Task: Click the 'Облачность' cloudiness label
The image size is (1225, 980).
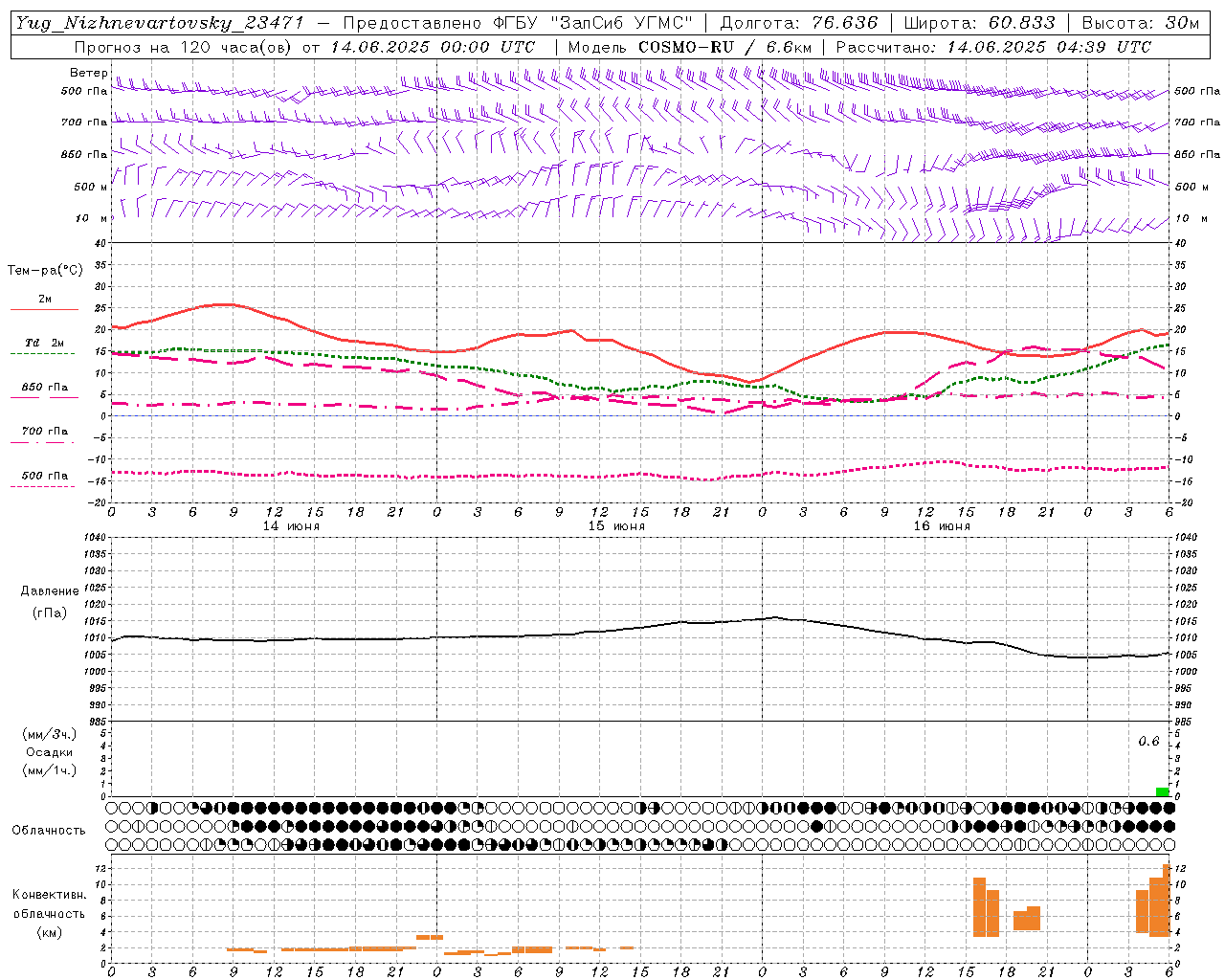Action: (49, 831)
